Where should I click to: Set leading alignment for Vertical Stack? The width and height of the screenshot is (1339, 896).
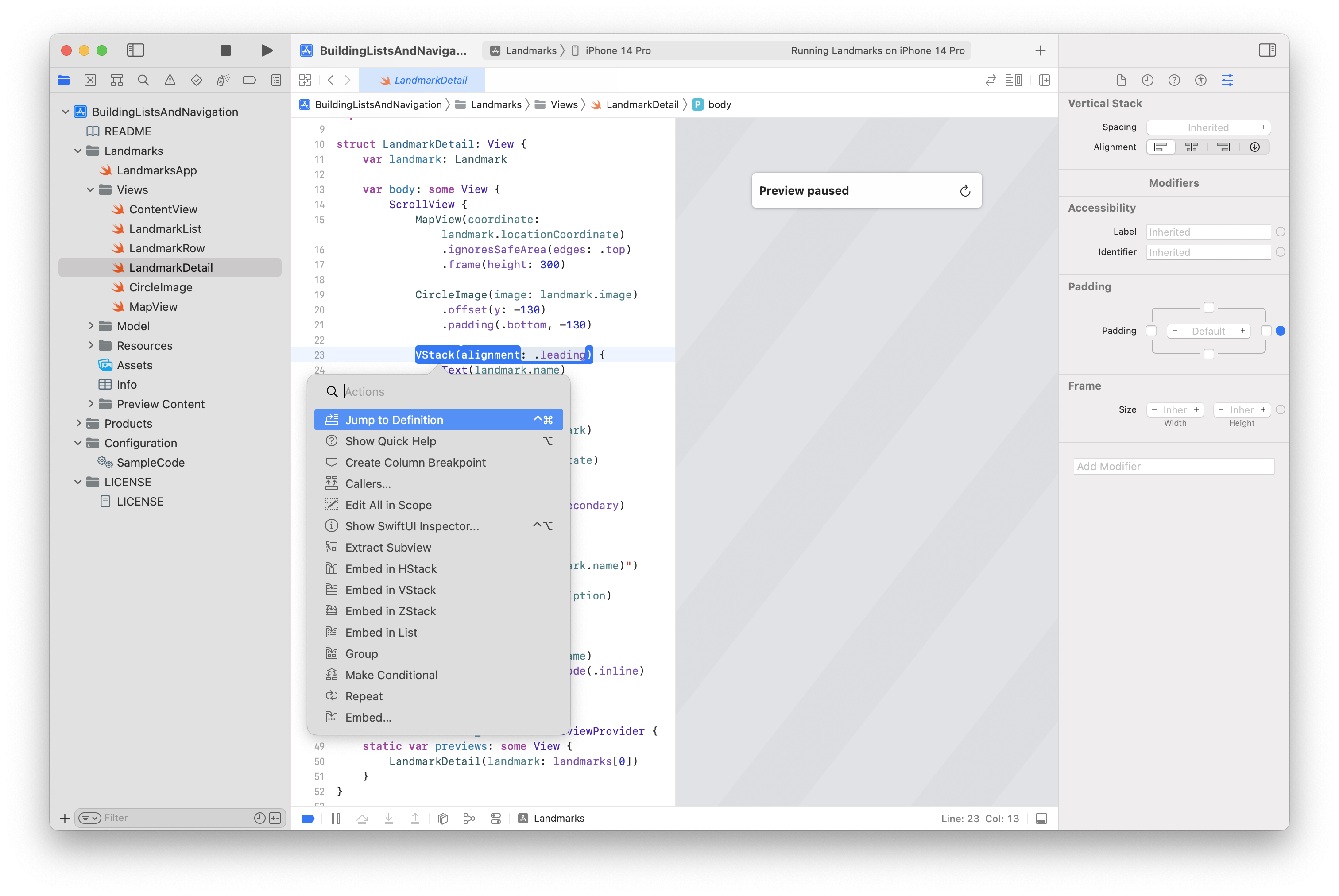pyautogui.click(x=1160, y=147)
